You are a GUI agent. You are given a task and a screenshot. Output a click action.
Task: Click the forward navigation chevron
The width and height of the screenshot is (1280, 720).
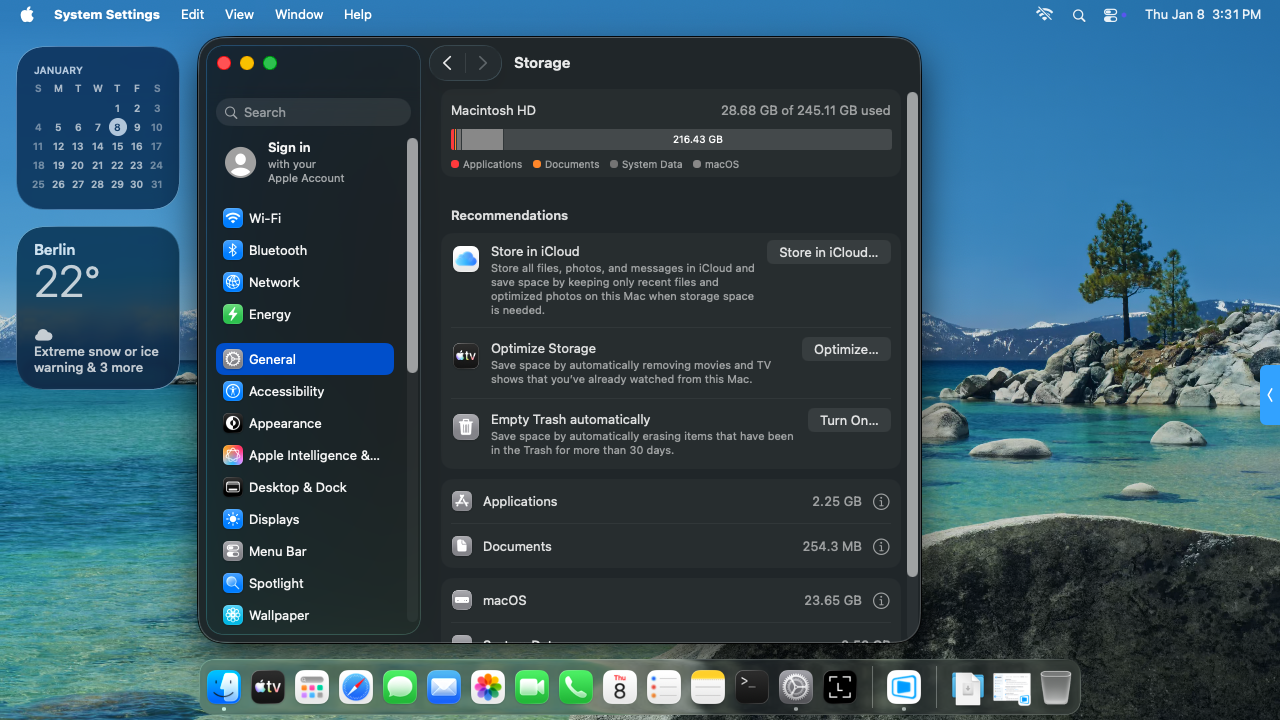click(483, 63)
